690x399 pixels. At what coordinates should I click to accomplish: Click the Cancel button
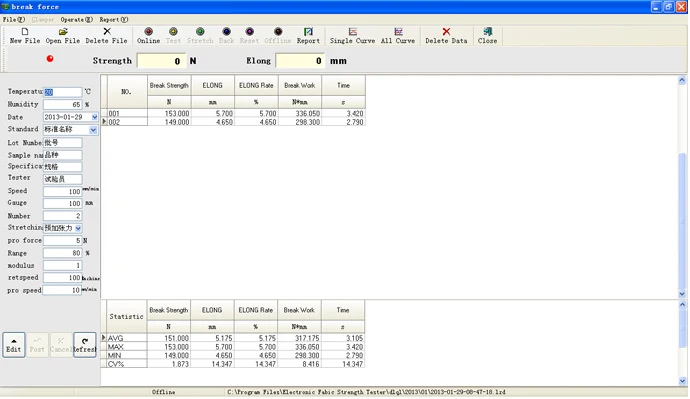pyautogui.click(x=61, y=345)
